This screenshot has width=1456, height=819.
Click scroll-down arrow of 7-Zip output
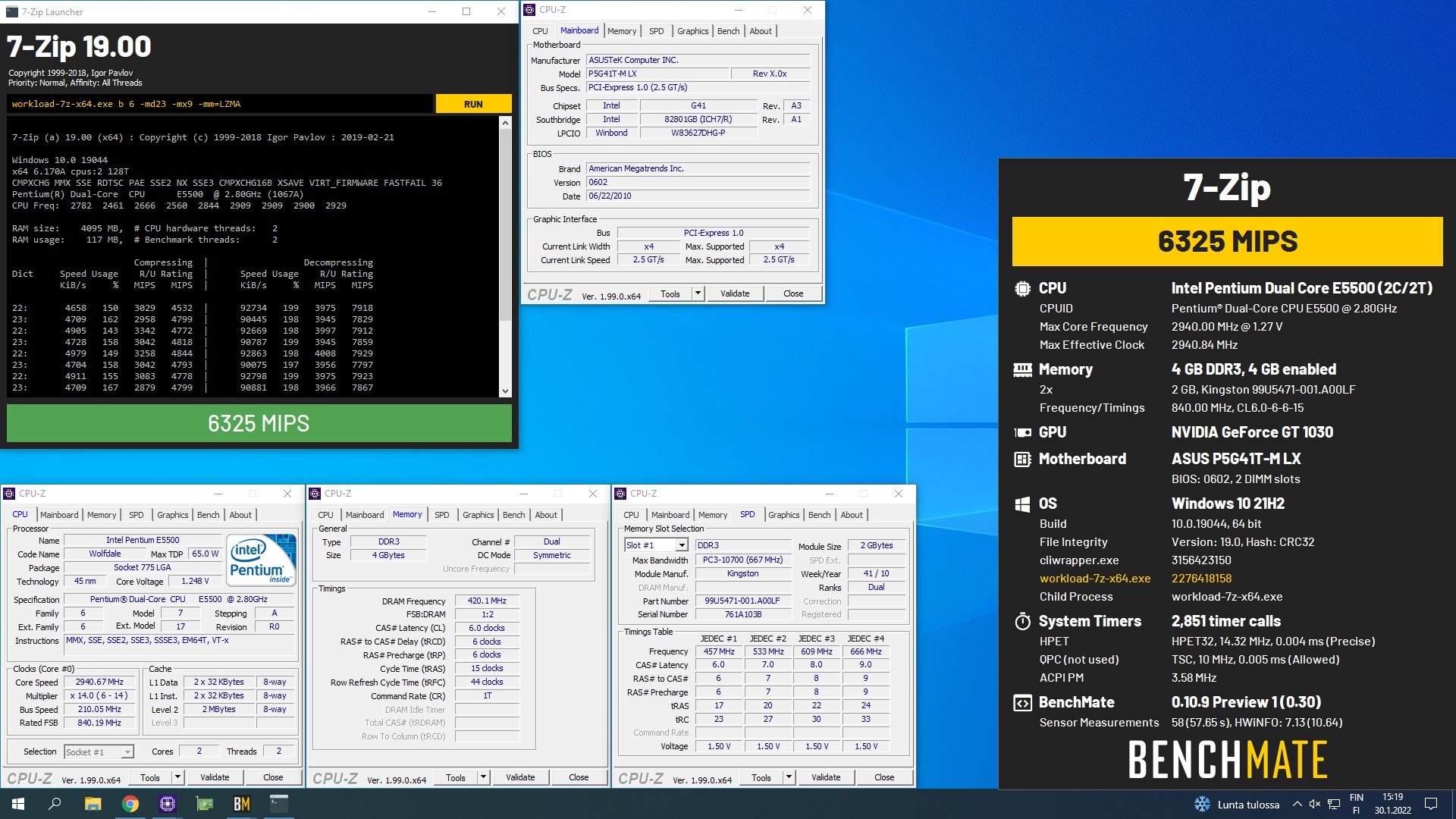pos(505,391)
